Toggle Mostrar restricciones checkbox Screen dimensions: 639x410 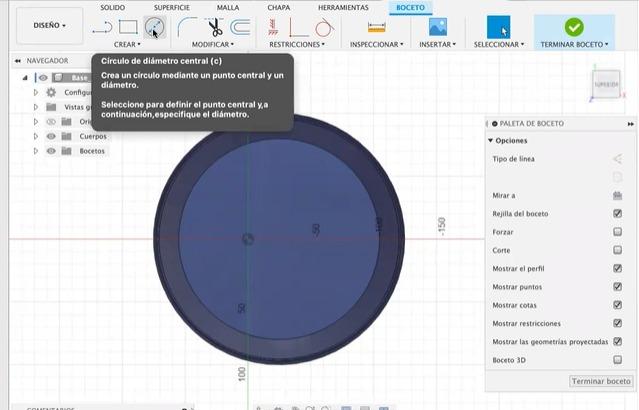[x=617, y=324]
